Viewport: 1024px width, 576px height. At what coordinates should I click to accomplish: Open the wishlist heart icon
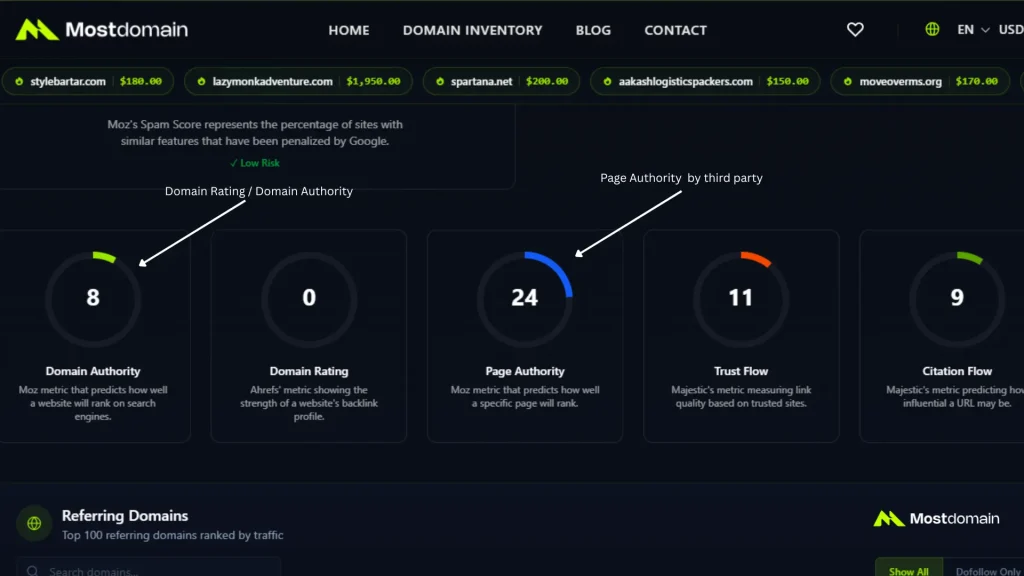click(855, 29)
